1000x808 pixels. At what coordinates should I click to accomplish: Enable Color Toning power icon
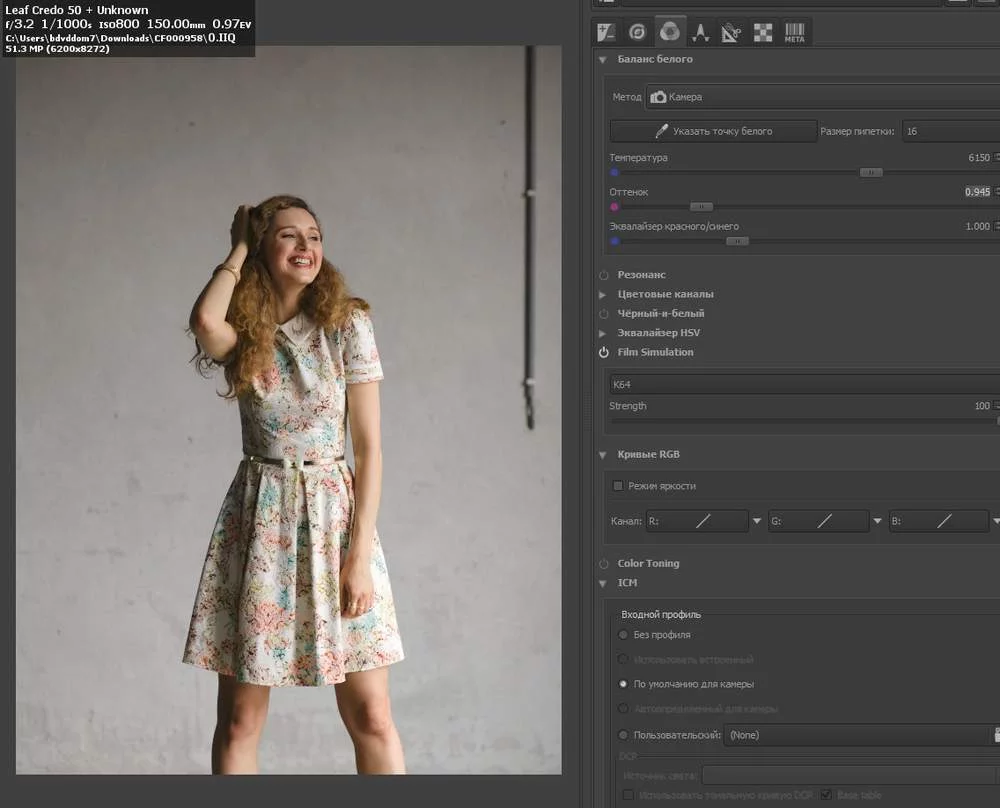[x=604, y=564]
